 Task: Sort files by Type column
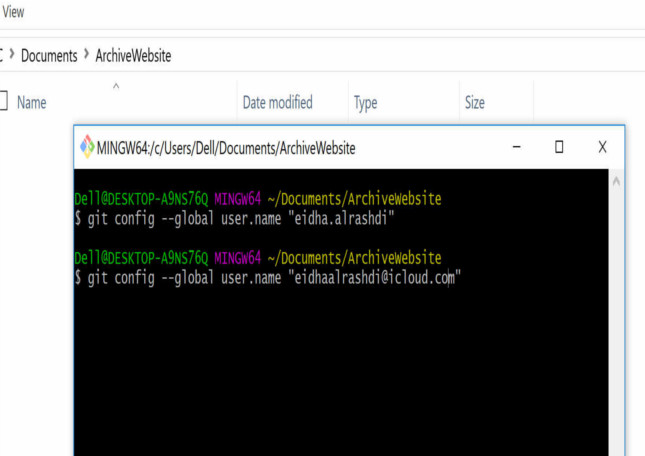[x=365, y=103]
